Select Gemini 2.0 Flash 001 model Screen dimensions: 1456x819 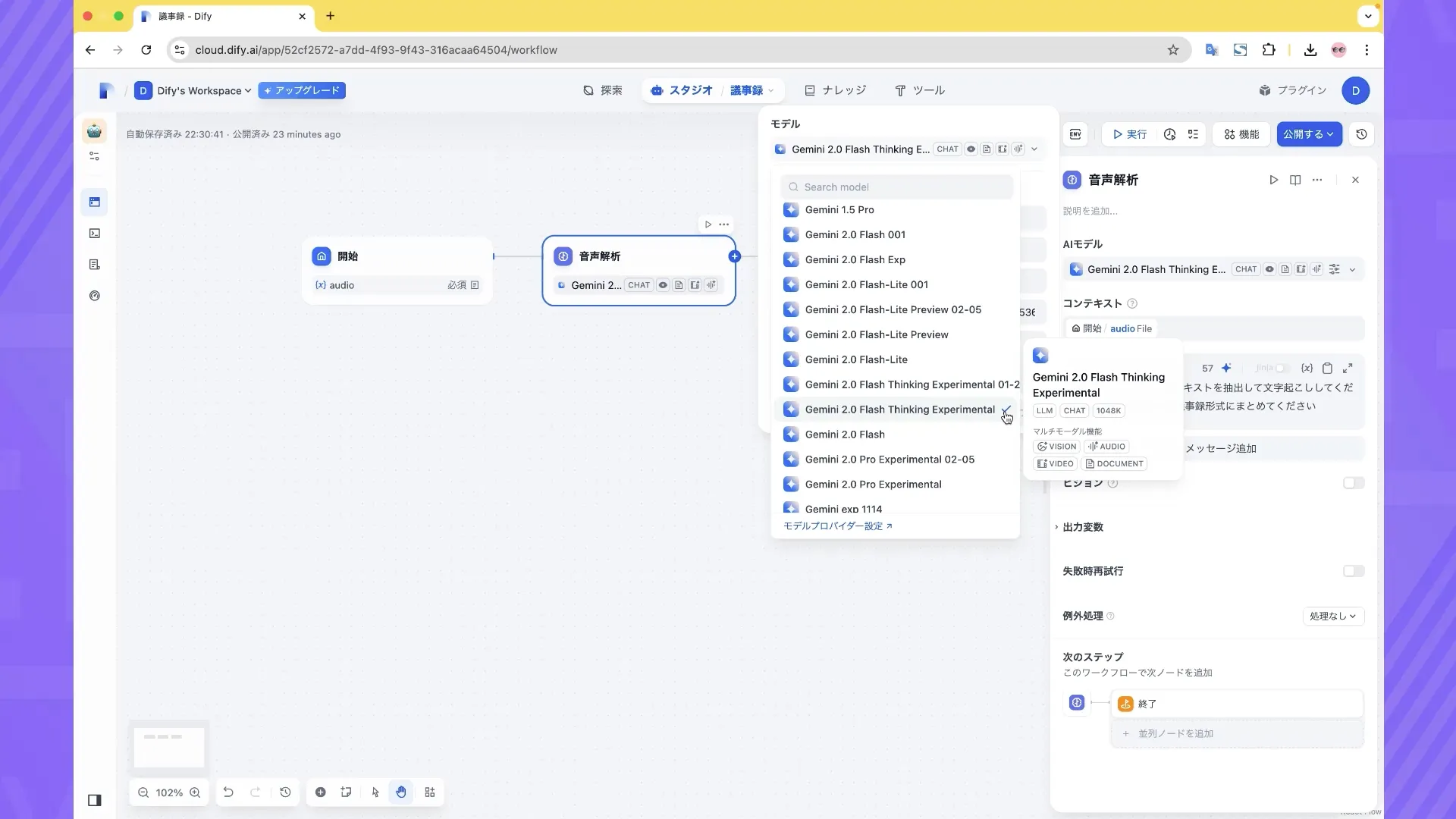(x=896, y=235)
